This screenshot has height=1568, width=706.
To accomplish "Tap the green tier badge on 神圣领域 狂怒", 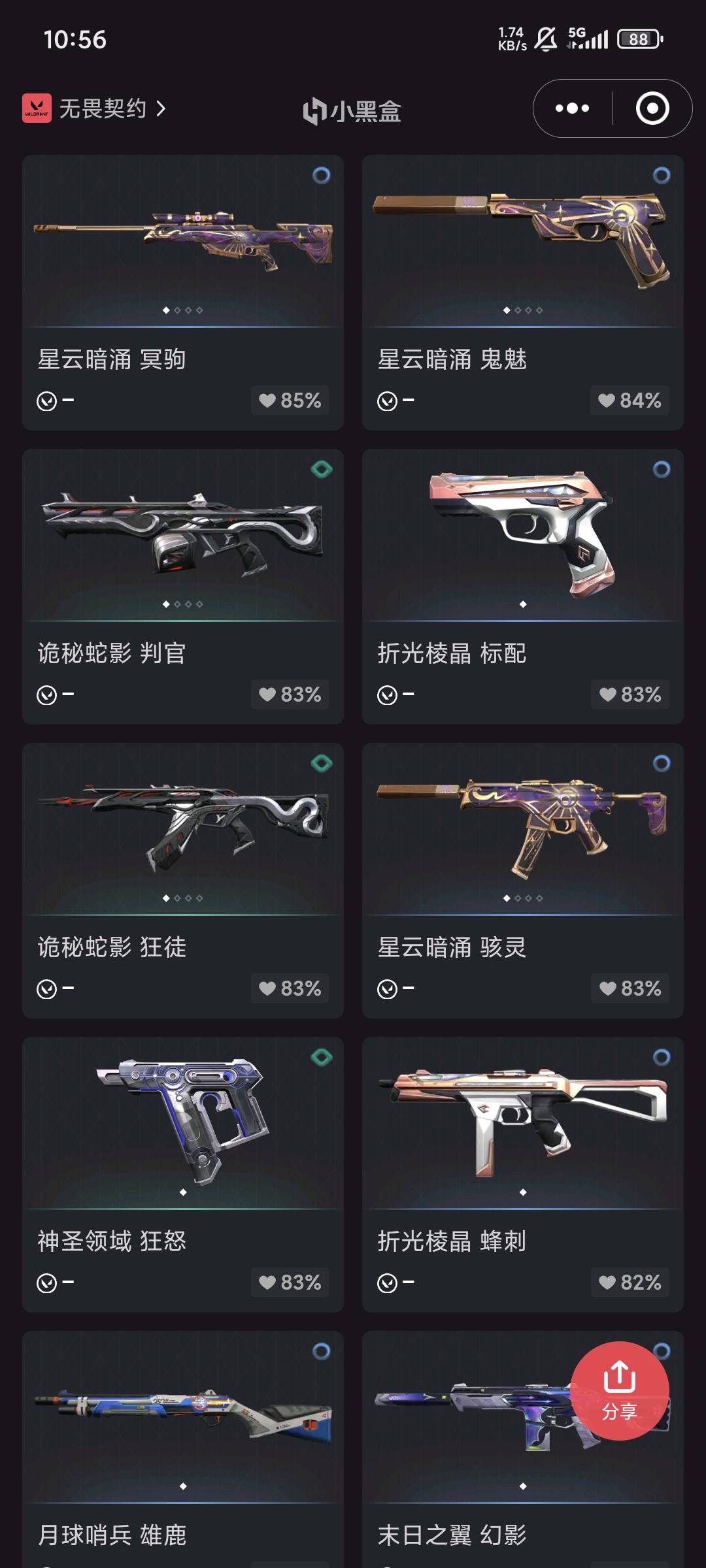I will point(321,1057).
